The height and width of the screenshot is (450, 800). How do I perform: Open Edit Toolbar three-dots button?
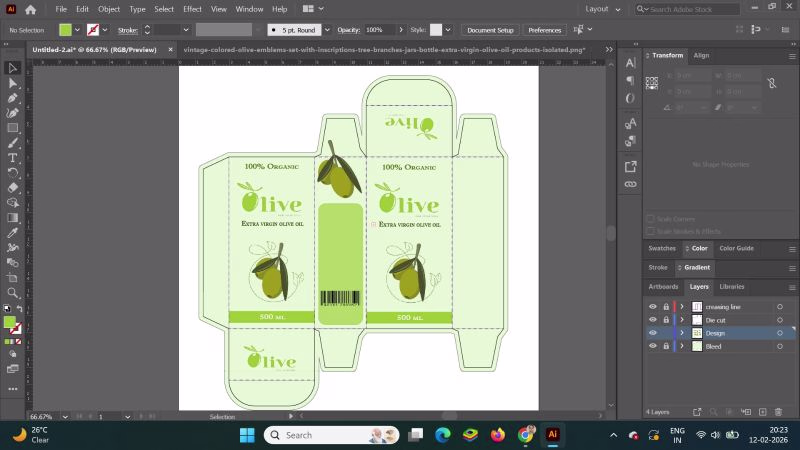click(13, 389)
